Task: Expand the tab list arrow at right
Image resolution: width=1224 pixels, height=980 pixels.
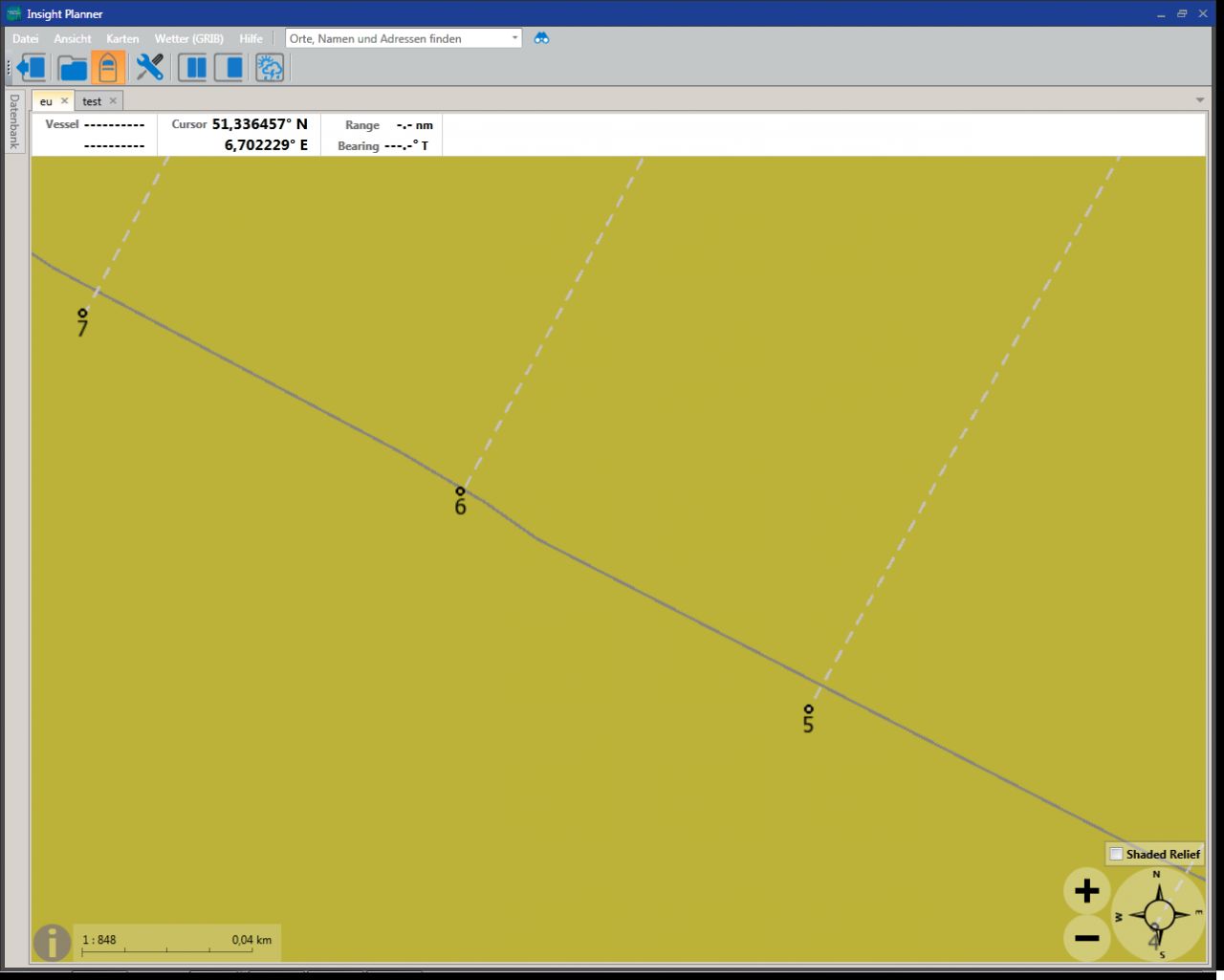Action: 1200,100
